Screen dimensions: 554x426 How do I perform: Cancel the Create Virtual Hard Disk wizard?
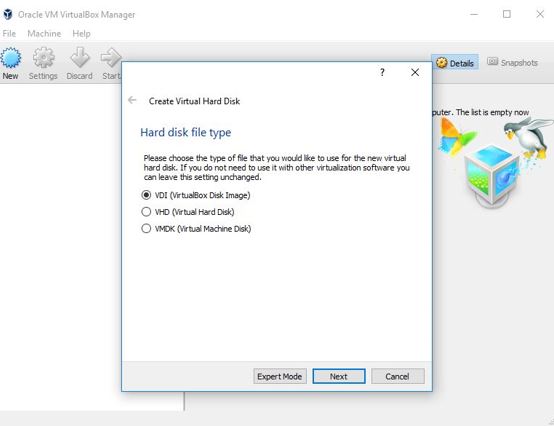point(398,376)
